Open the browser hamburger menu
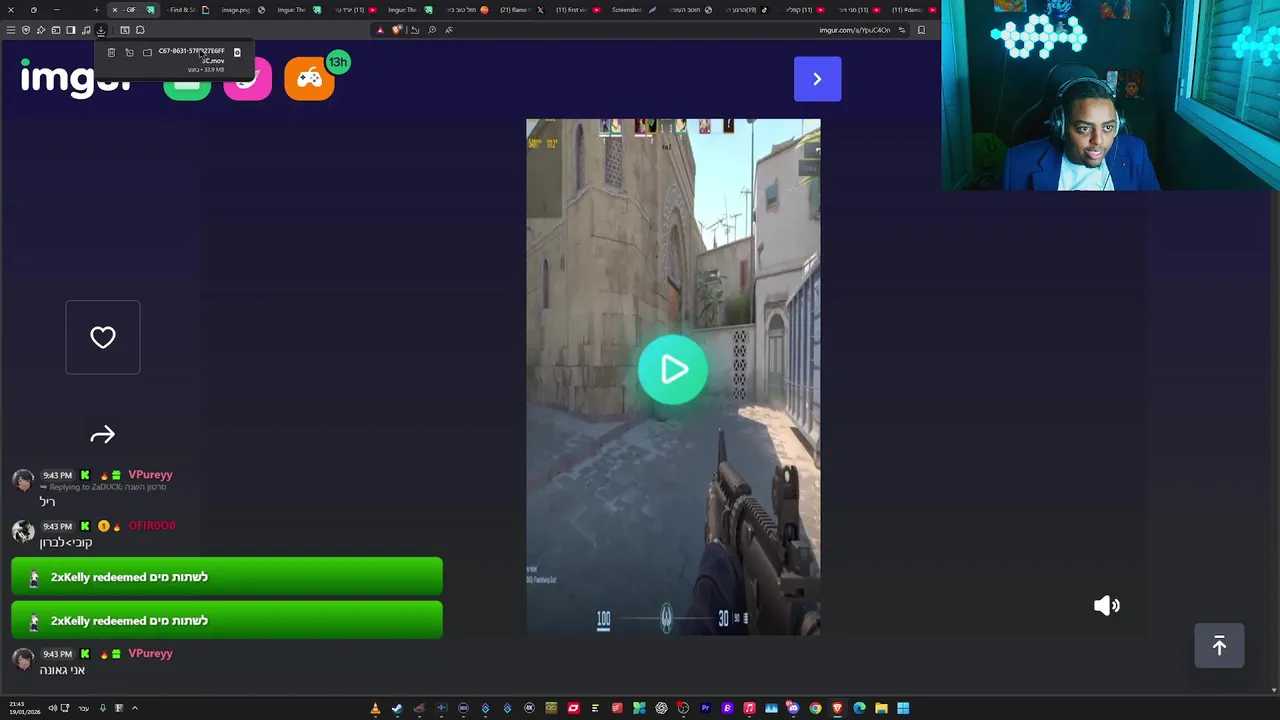 tap(11, 30)
